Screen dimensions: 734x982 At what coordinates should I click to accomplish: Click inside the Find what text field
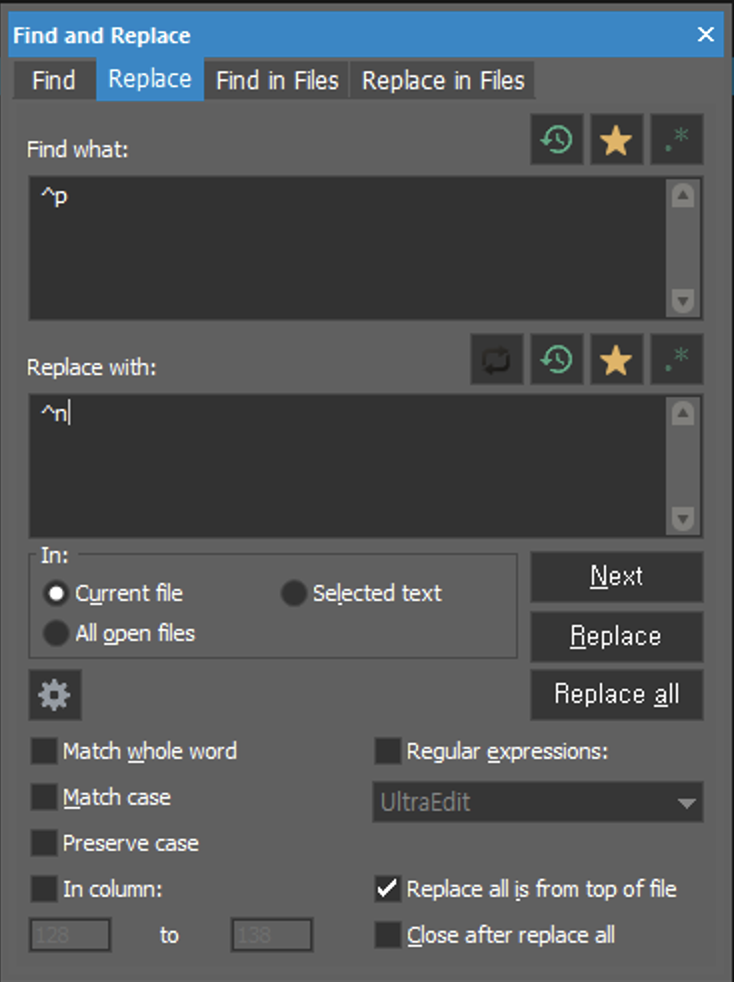coord(348,249)
